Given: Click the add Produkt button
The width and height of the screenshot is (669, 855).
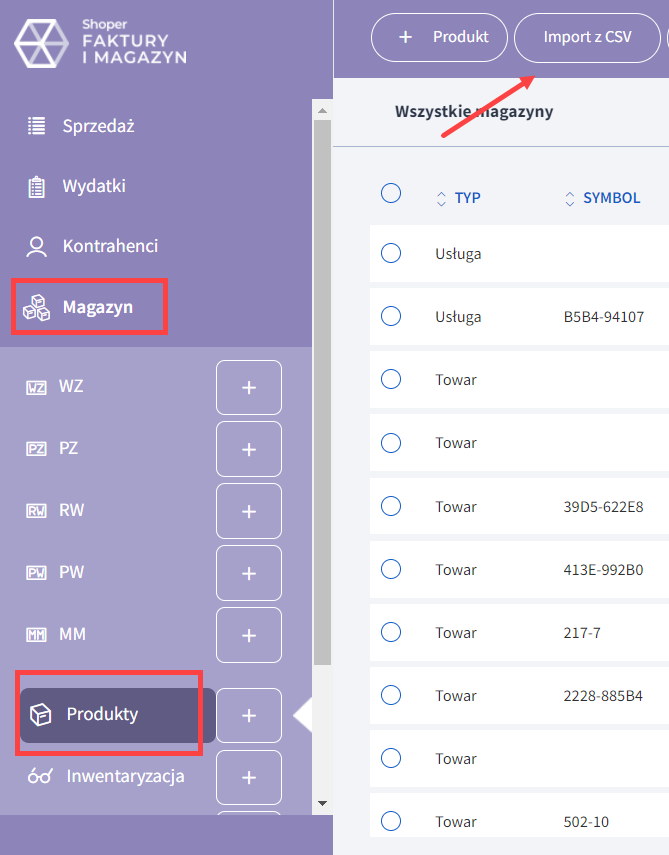Looking at the screenshot, I should pyautogui.click(x=444, y=38).
